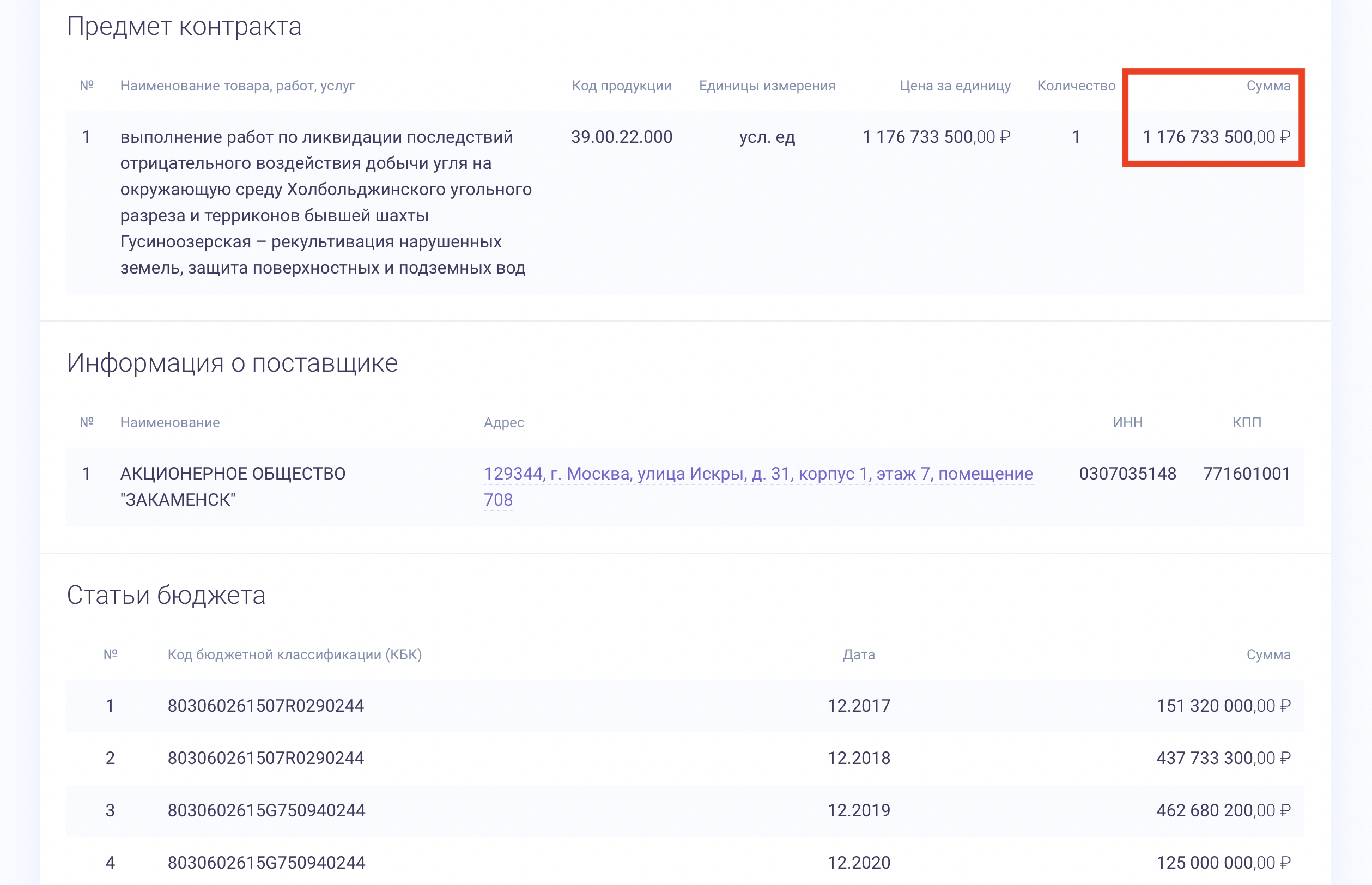Select the KPP value 771601001

(1247, 474)
